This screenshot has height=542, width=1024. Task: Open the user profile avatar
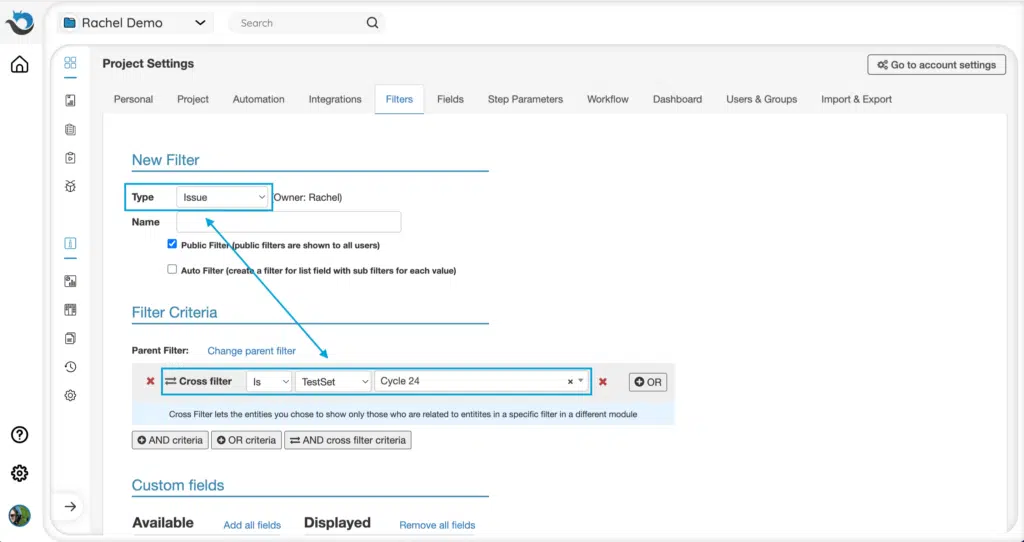(x=19, y=516)
